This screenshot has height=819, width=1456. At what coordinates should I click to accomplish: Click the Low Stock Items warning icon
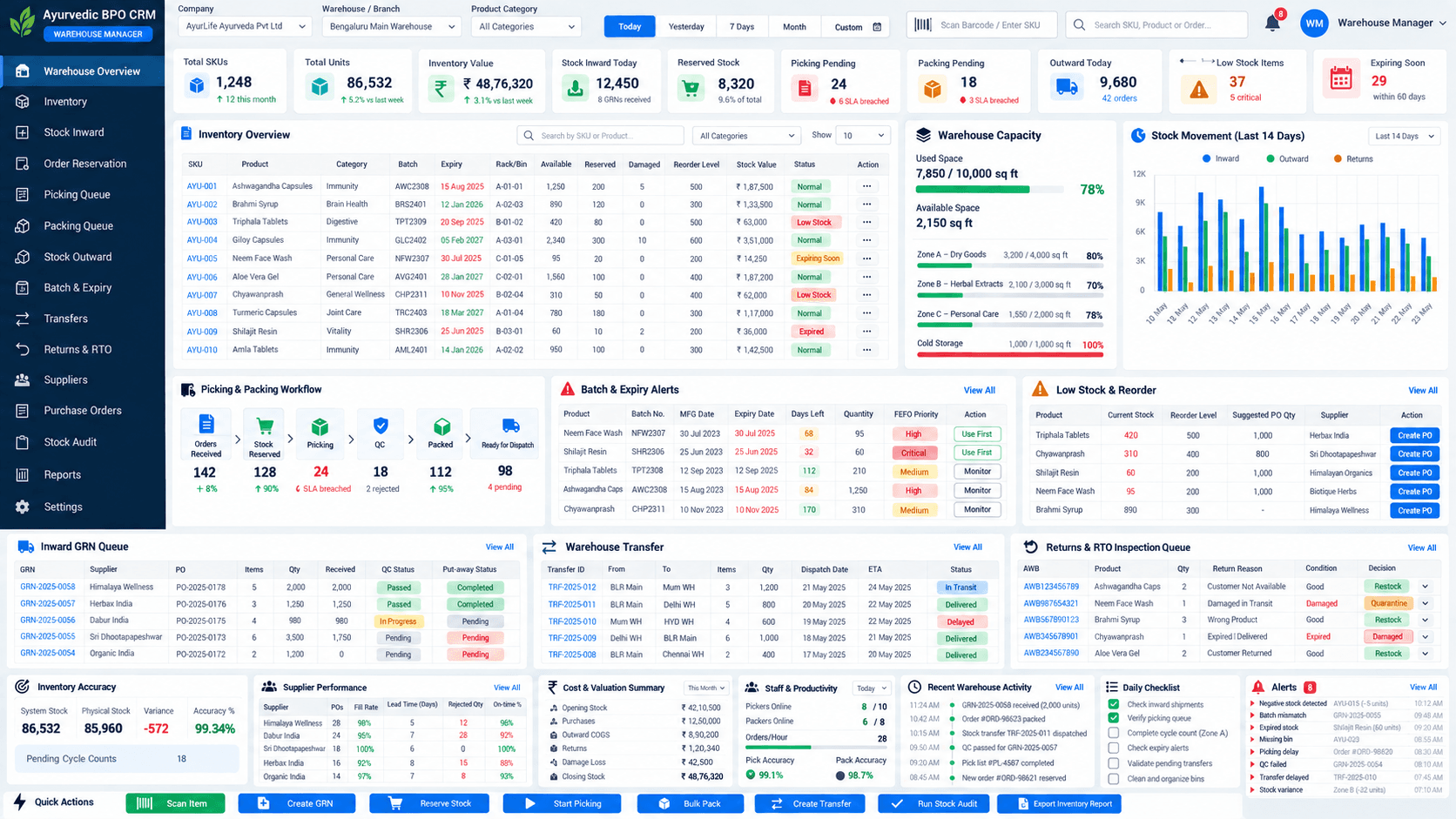[1199, 88]
